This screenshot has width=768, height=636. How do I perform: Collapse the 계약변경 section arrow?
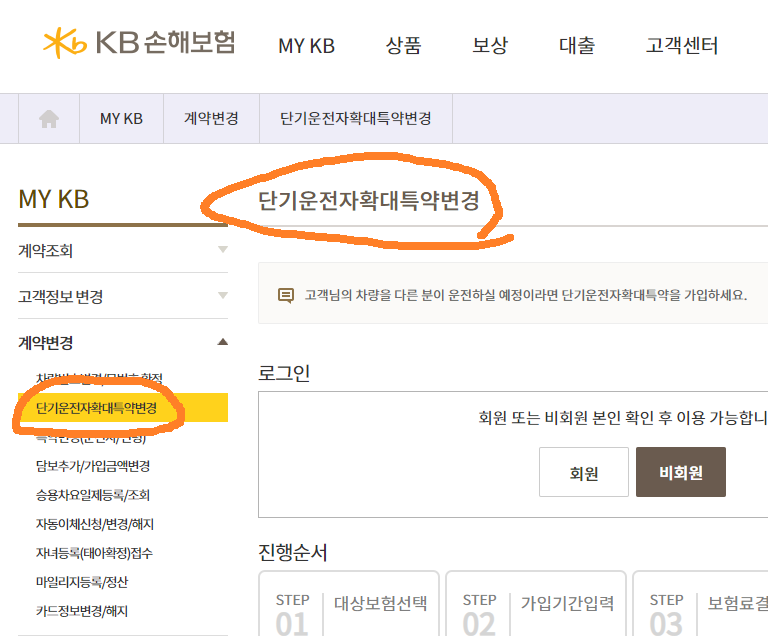click(223, 342)
